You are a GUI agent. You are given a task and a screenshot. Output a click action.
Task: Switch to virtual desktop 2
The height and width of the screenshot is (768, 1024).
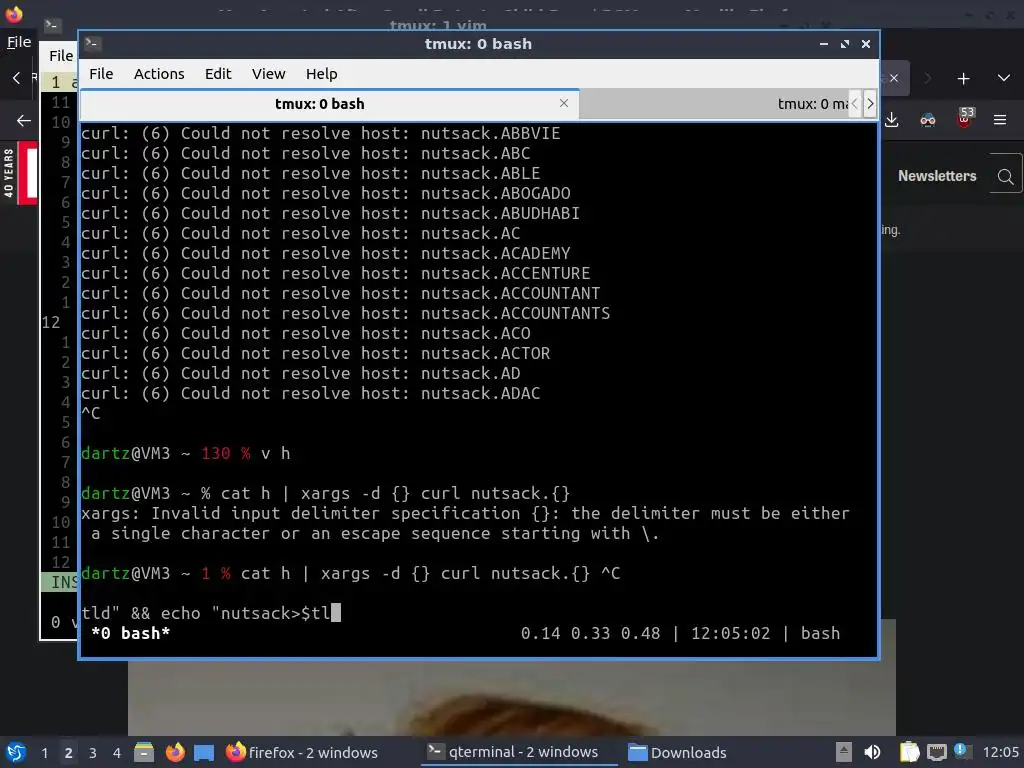point(68,752)
